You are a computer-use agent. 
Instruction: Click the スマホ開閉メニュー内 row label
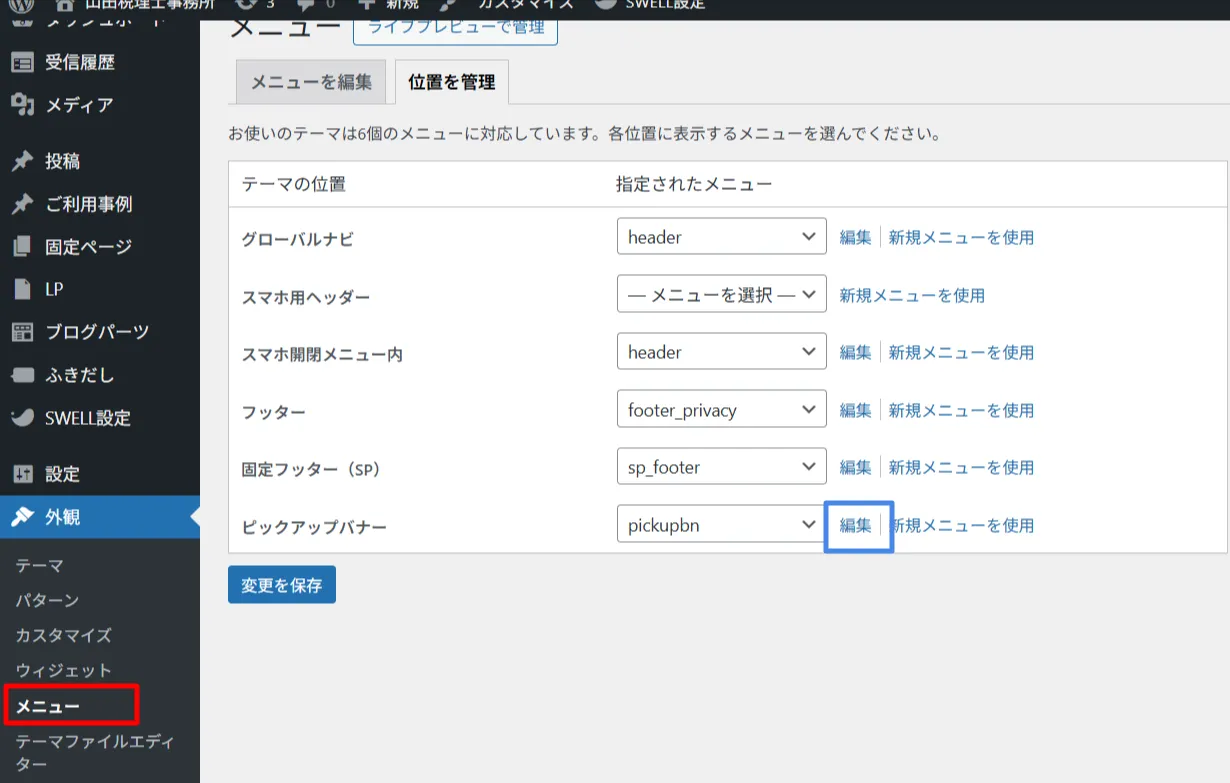322,354
